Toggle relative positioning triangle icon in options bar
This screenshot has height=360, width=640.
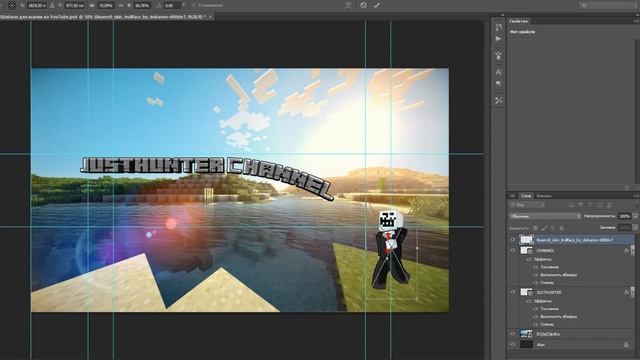(52, 6)
